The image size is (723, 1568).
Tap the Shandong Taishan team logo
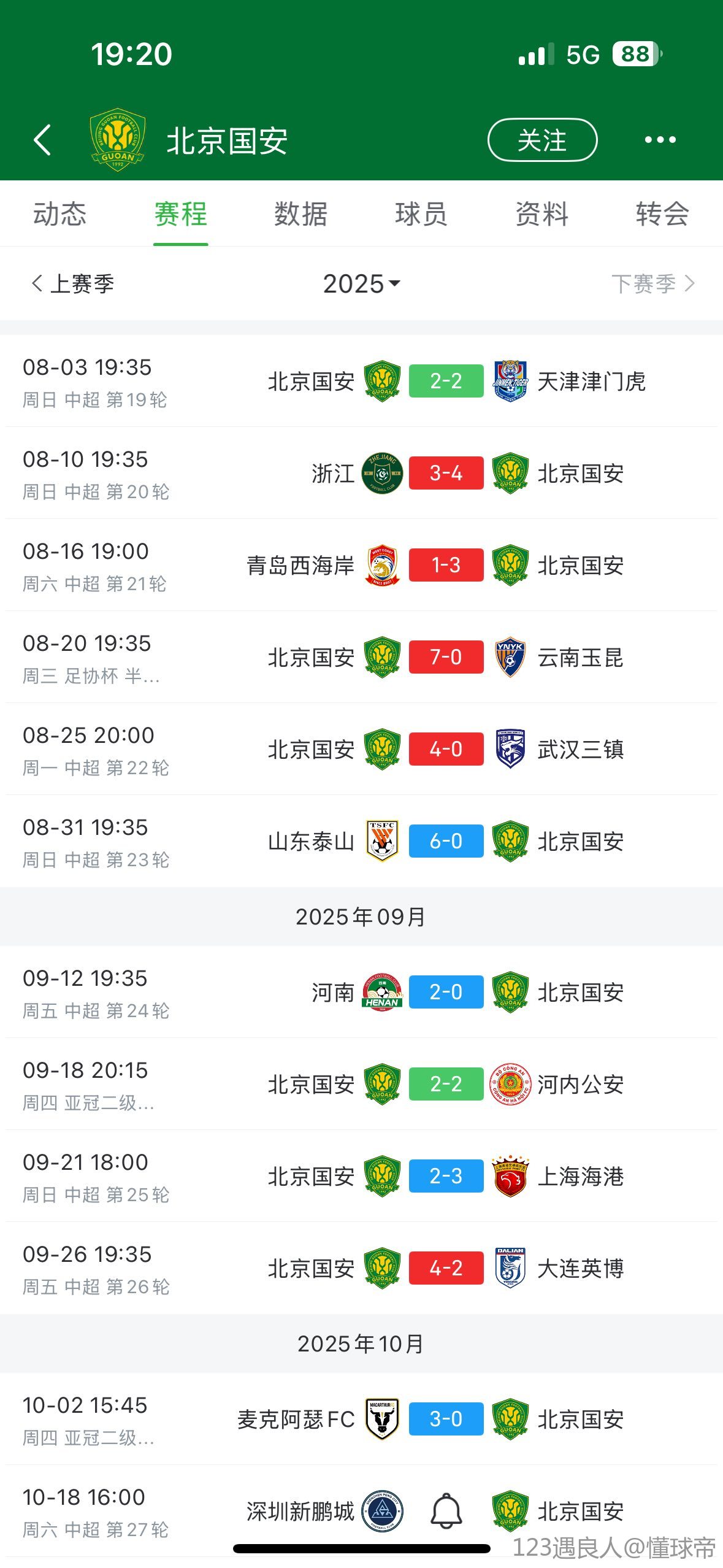[382, 841]
